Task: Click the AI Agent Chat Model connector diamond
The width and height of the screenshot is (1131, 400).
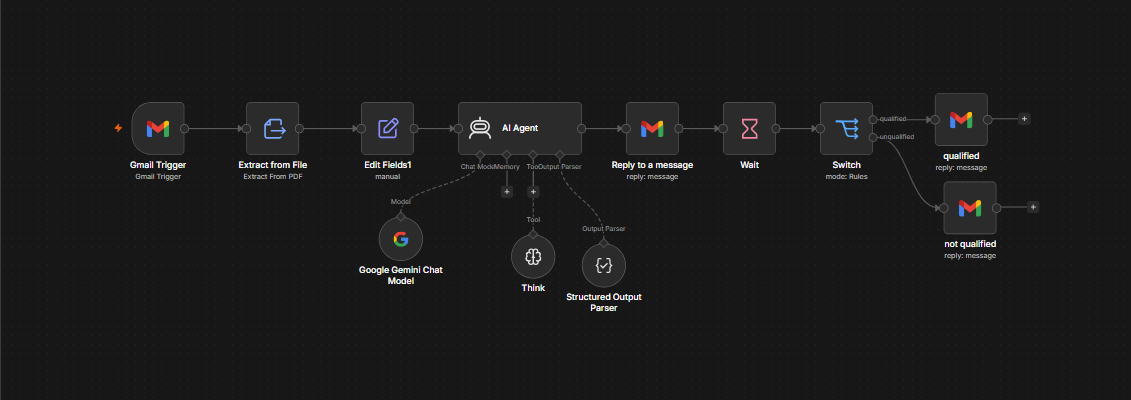Action: click(x=480, y=155)
